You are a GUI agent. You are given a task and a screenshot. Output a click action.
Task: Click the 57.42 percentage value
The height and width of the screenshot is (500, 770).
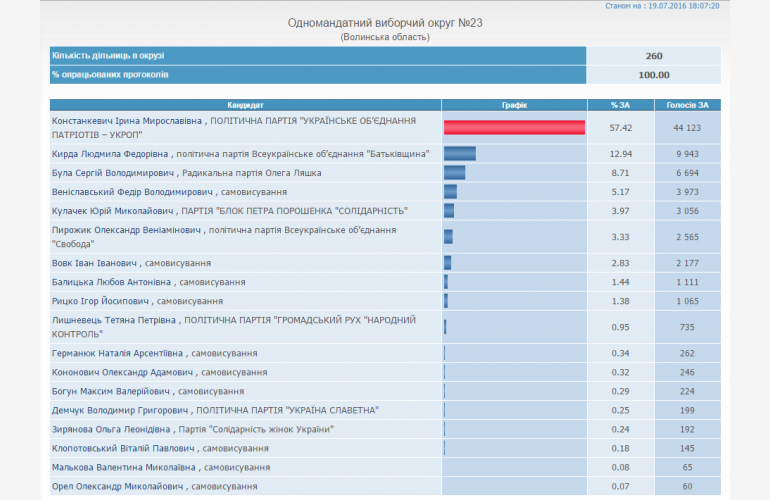620,127
